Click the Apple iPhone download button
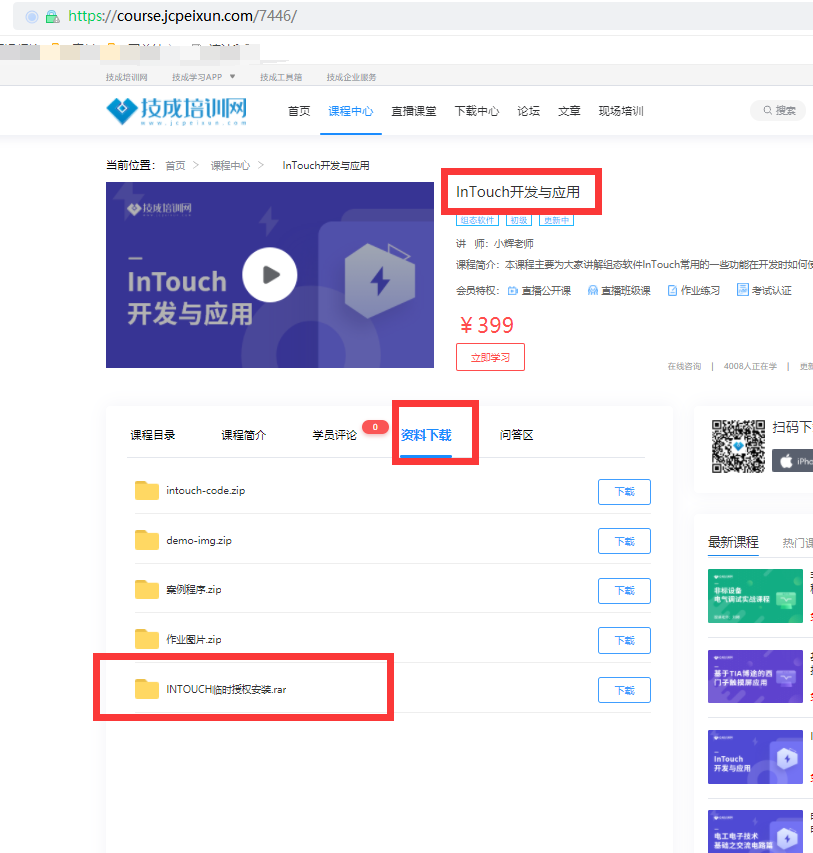Image resolution: width=813 pixels, height=853 pixels. click(792, 461)
